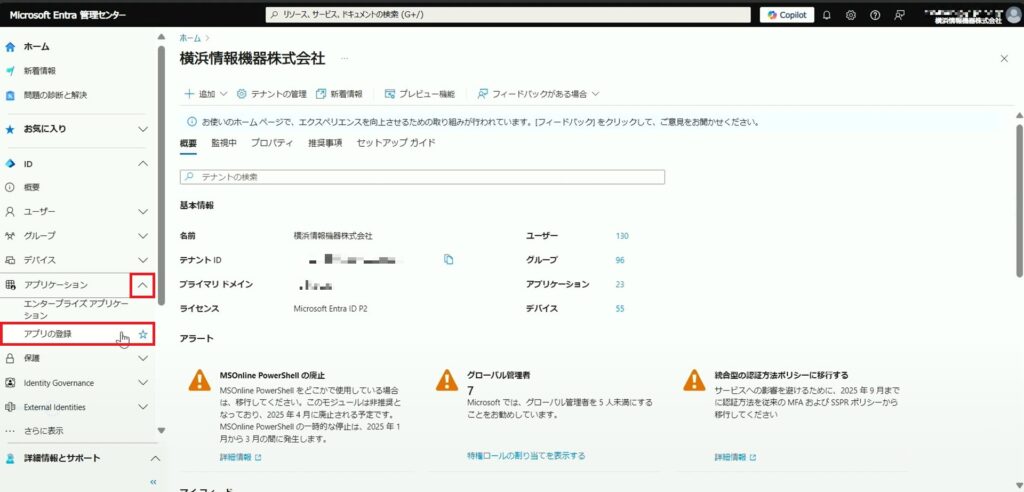Image resolution: width=1024 pixels, height=492 pixels.
Task: Click Microsoft Entra 管理センター title
Action: click(x=68, y=15)
